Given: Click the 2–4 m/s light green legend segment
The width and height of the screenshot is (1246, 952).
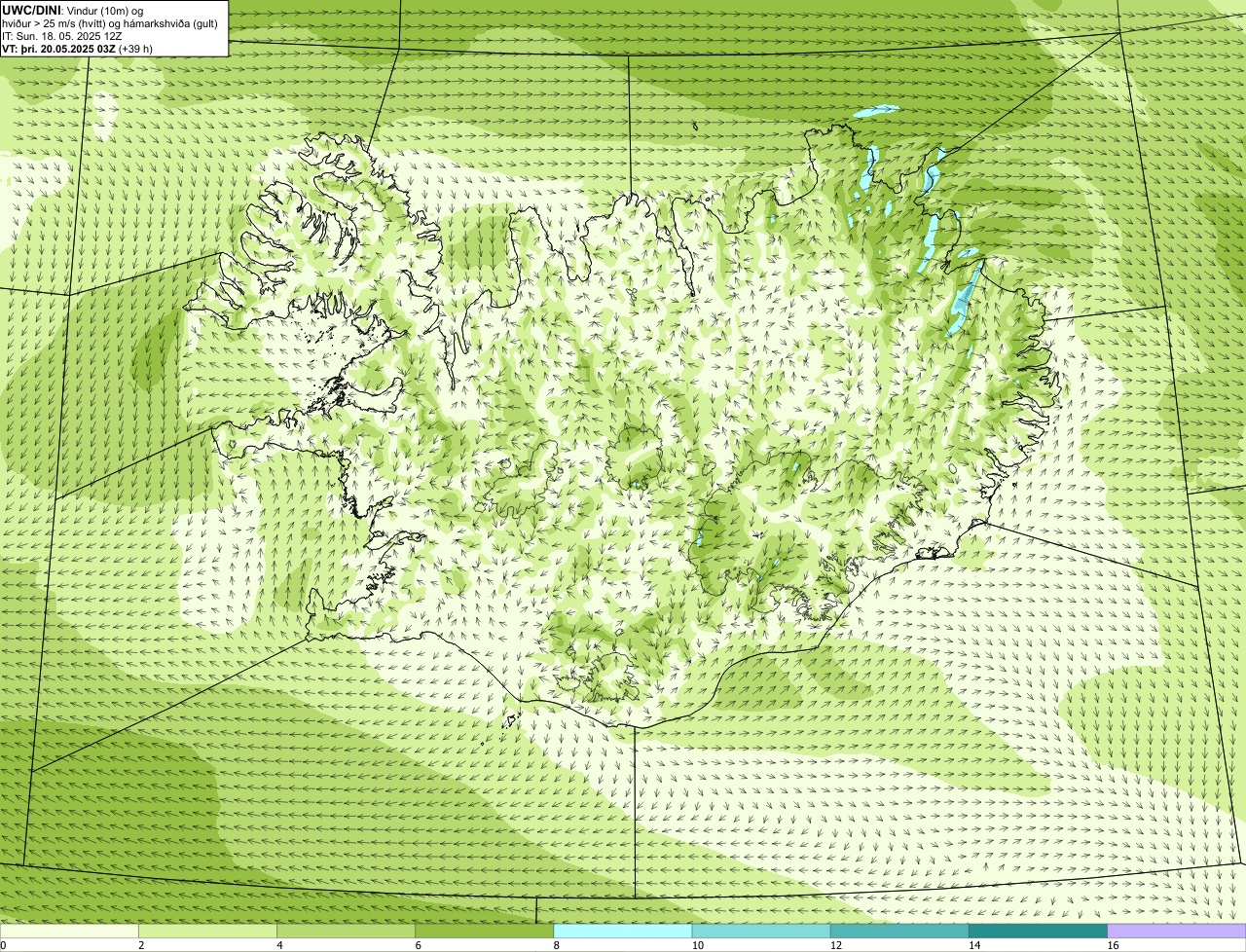Looking at the screenshot, I should 207,932.
